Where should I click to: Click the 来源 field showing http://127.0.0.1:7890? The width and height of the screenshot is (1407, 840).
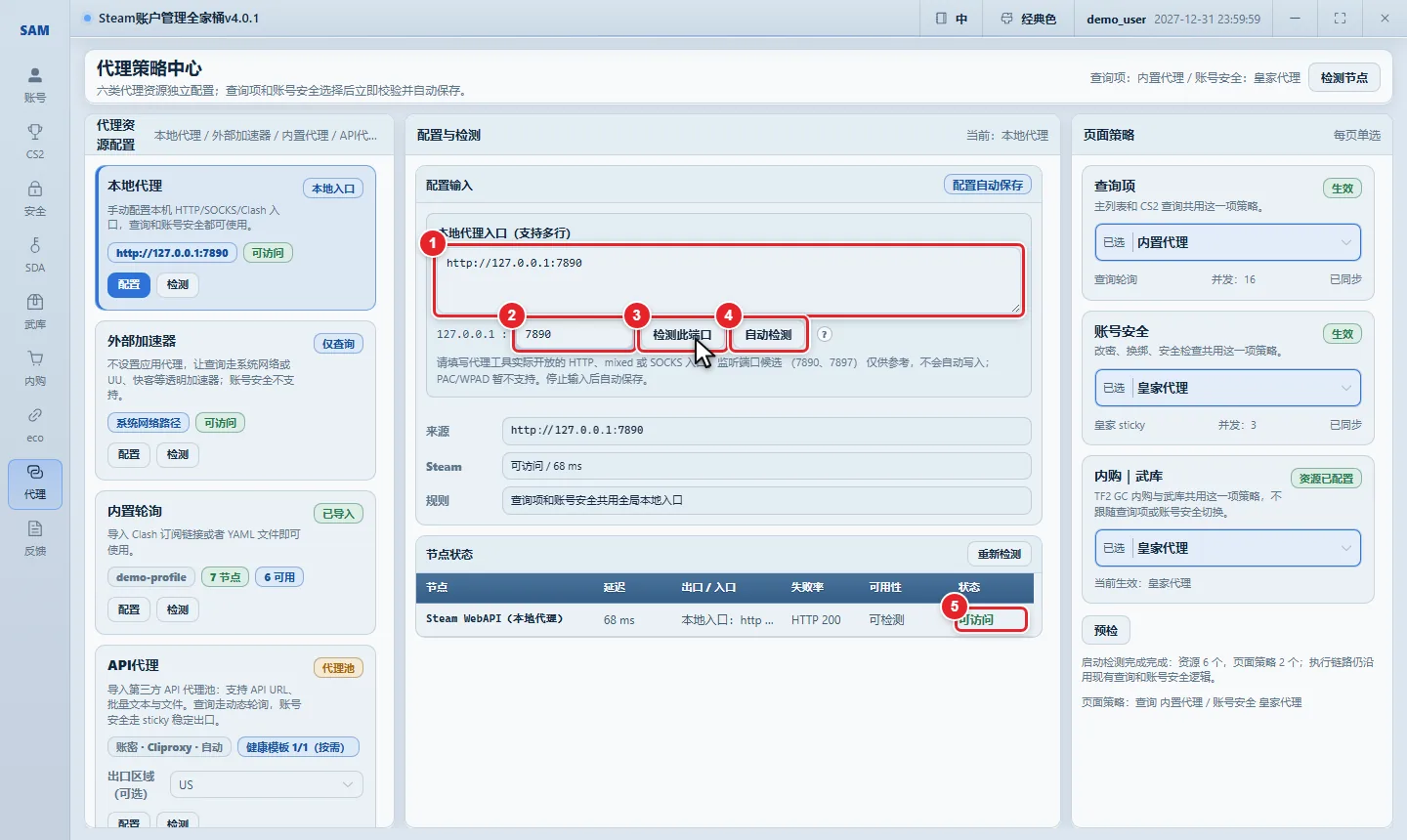[767, 431]
